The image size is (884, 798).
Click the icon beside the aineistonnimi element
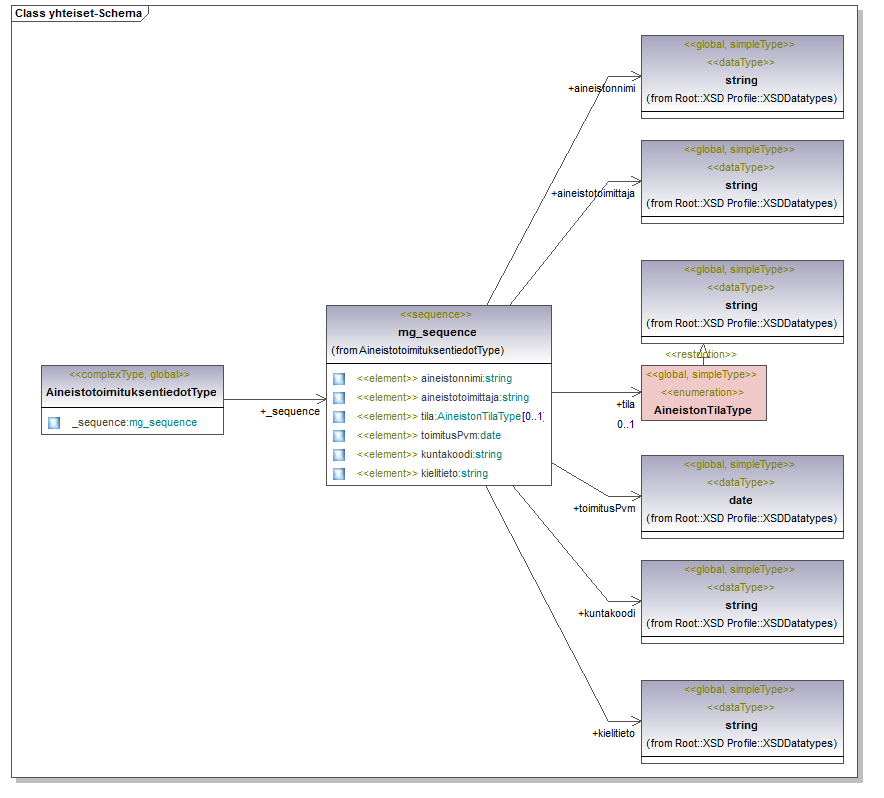point(339,379)
